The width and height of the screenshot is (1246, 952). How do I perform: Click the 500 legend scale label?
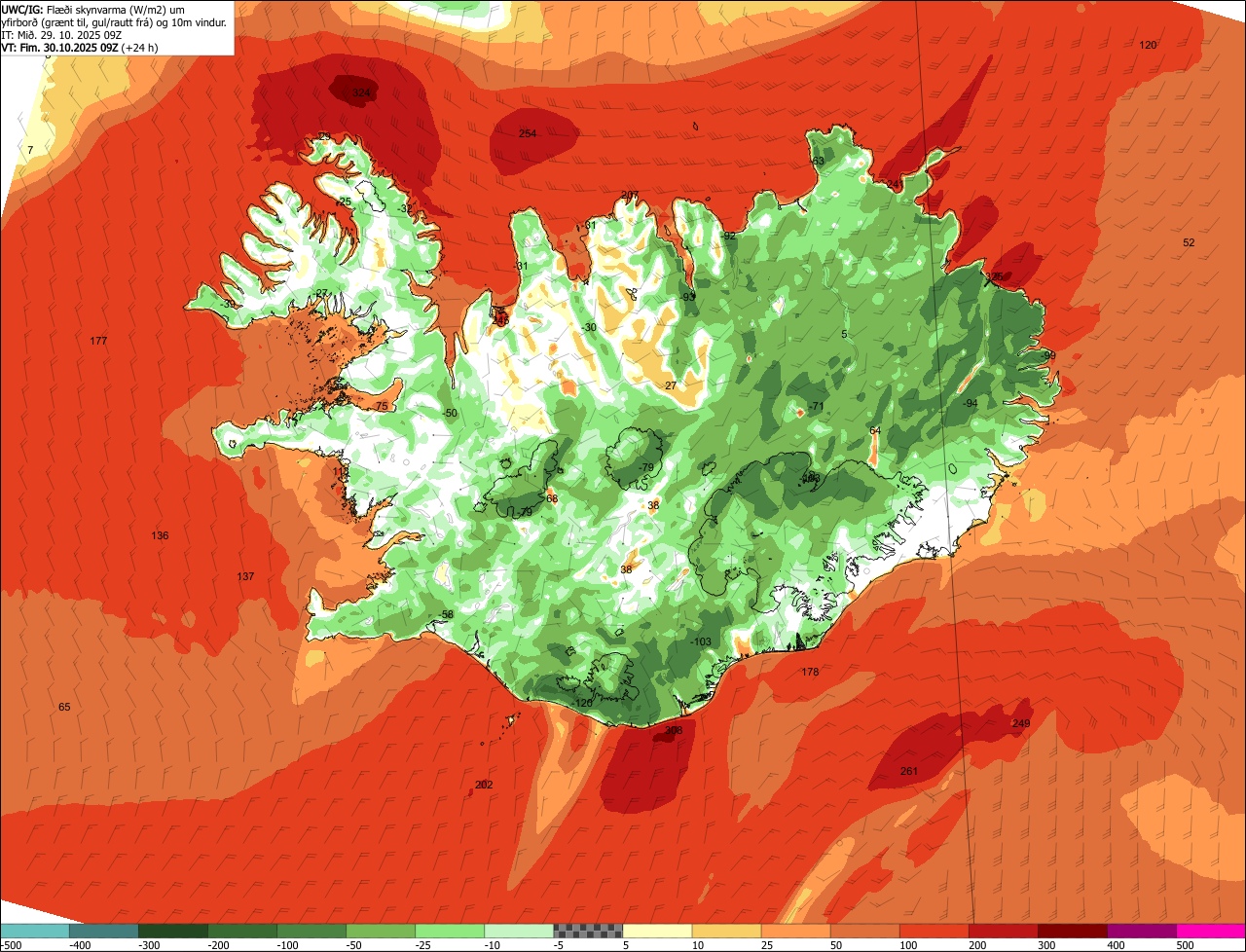tap(1184, 945)
